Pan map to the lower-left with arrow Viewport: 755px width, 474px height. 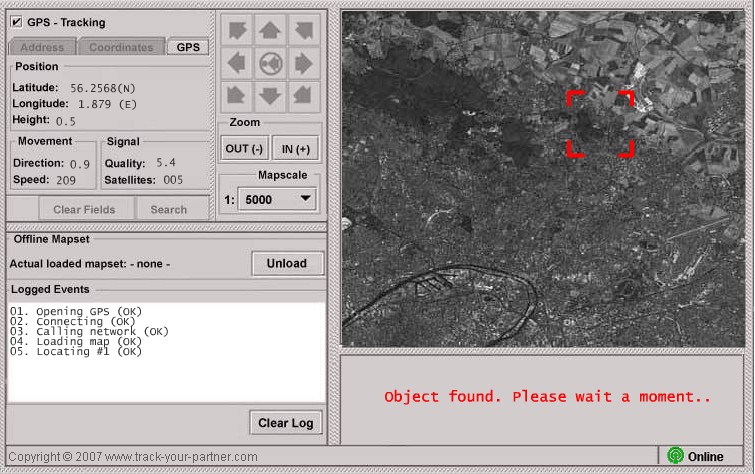[237, 97]
